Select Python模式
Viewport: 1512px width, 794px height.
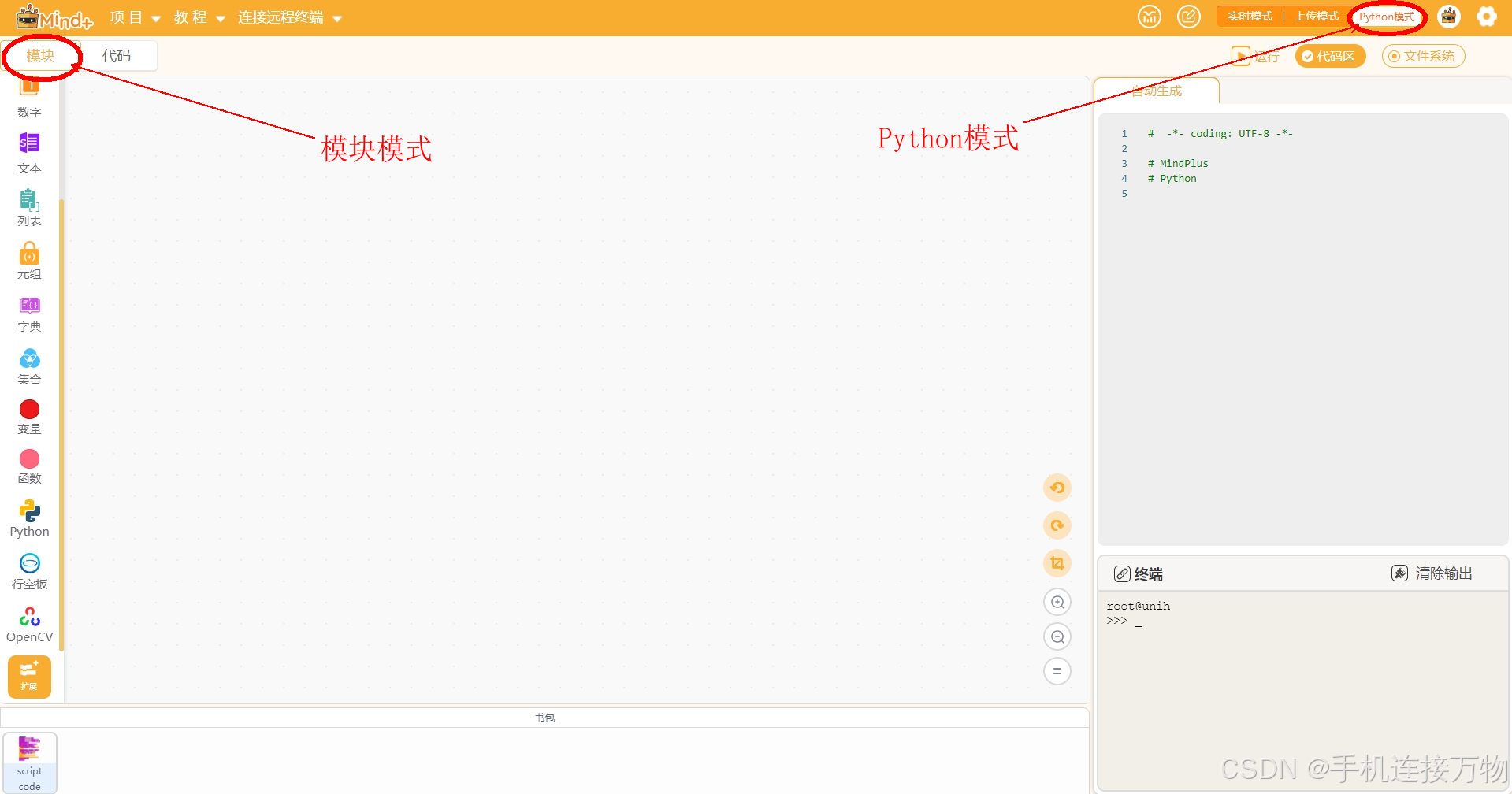pos(1387,17)
